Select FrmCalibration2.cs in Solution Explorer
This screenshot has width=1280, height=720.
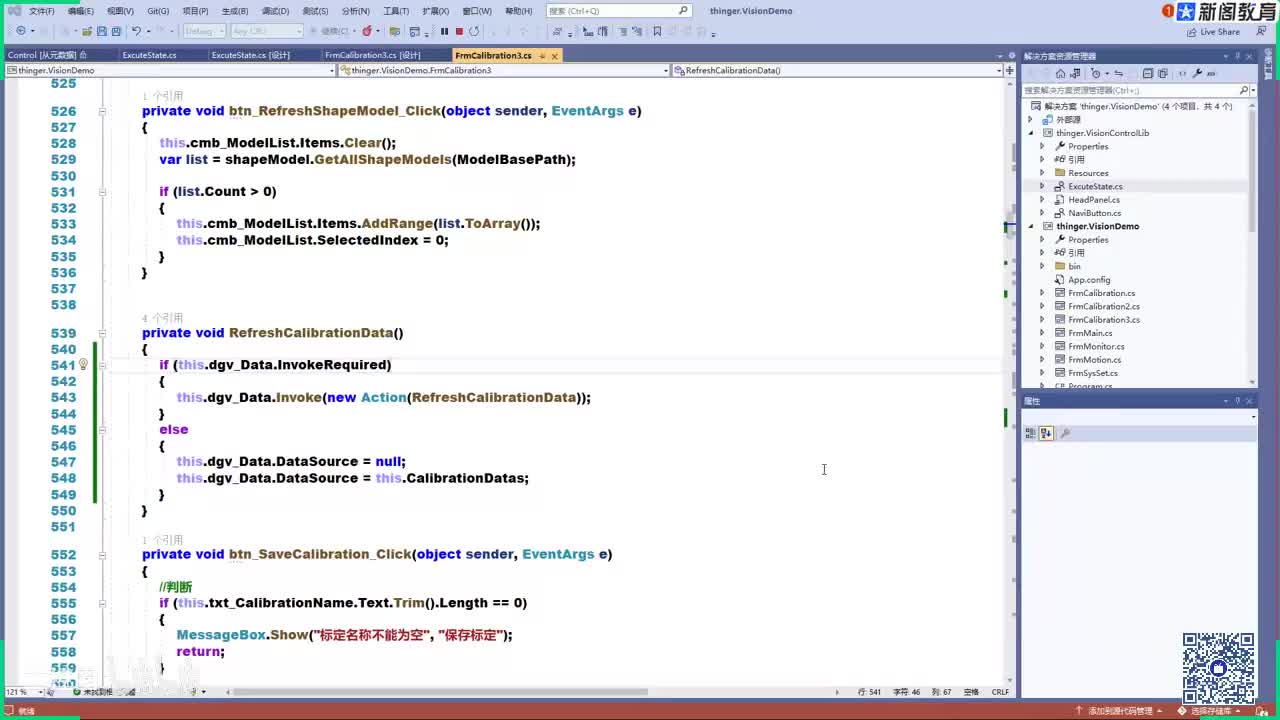click(x=1104, y=306)
